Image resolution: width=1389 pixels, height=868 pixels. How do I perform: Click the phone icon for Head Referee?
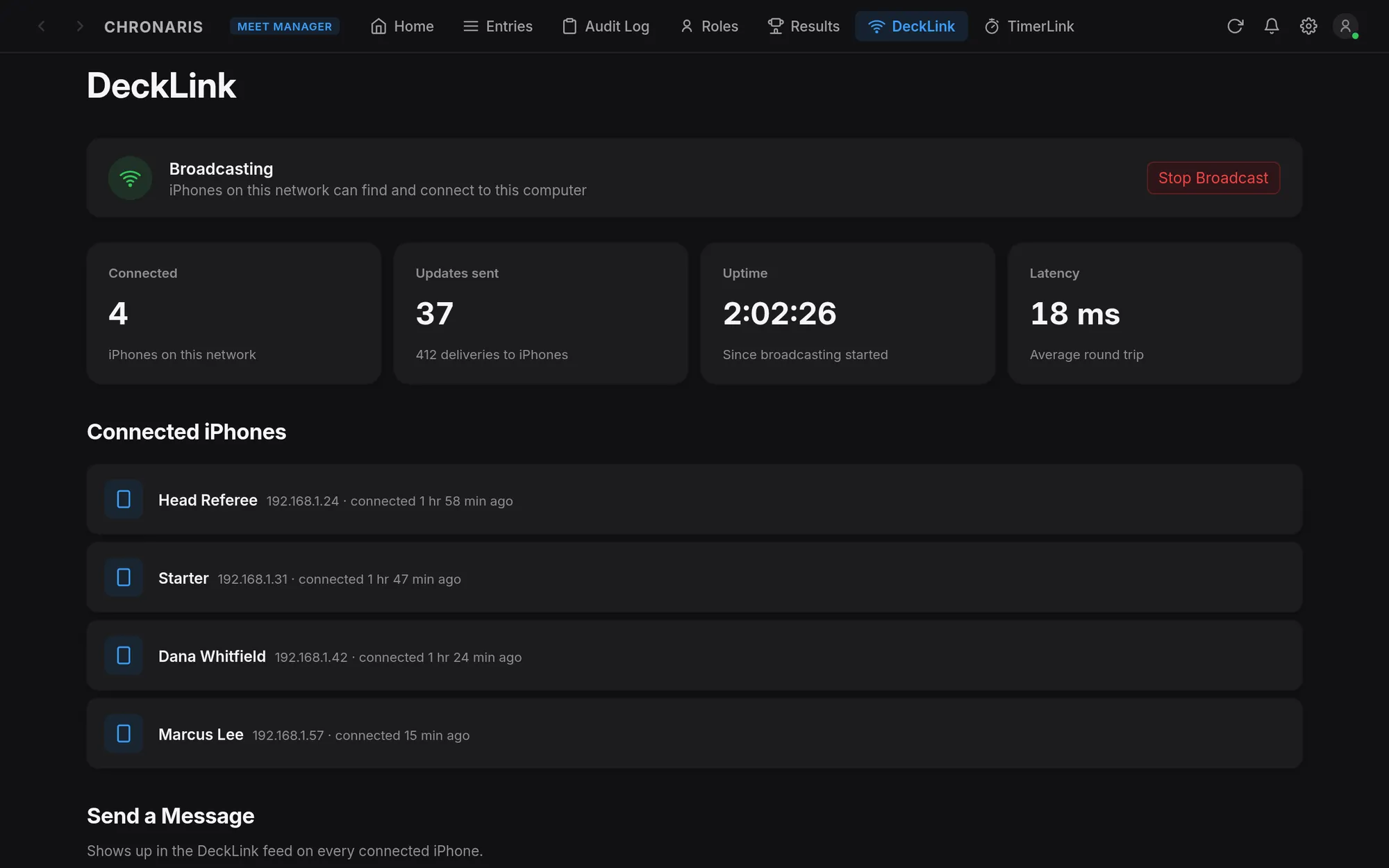tap(124, 499)
